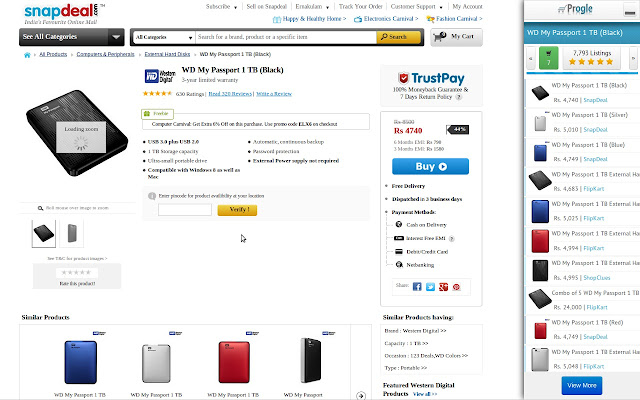Select the second product thumbnail image

71,233
